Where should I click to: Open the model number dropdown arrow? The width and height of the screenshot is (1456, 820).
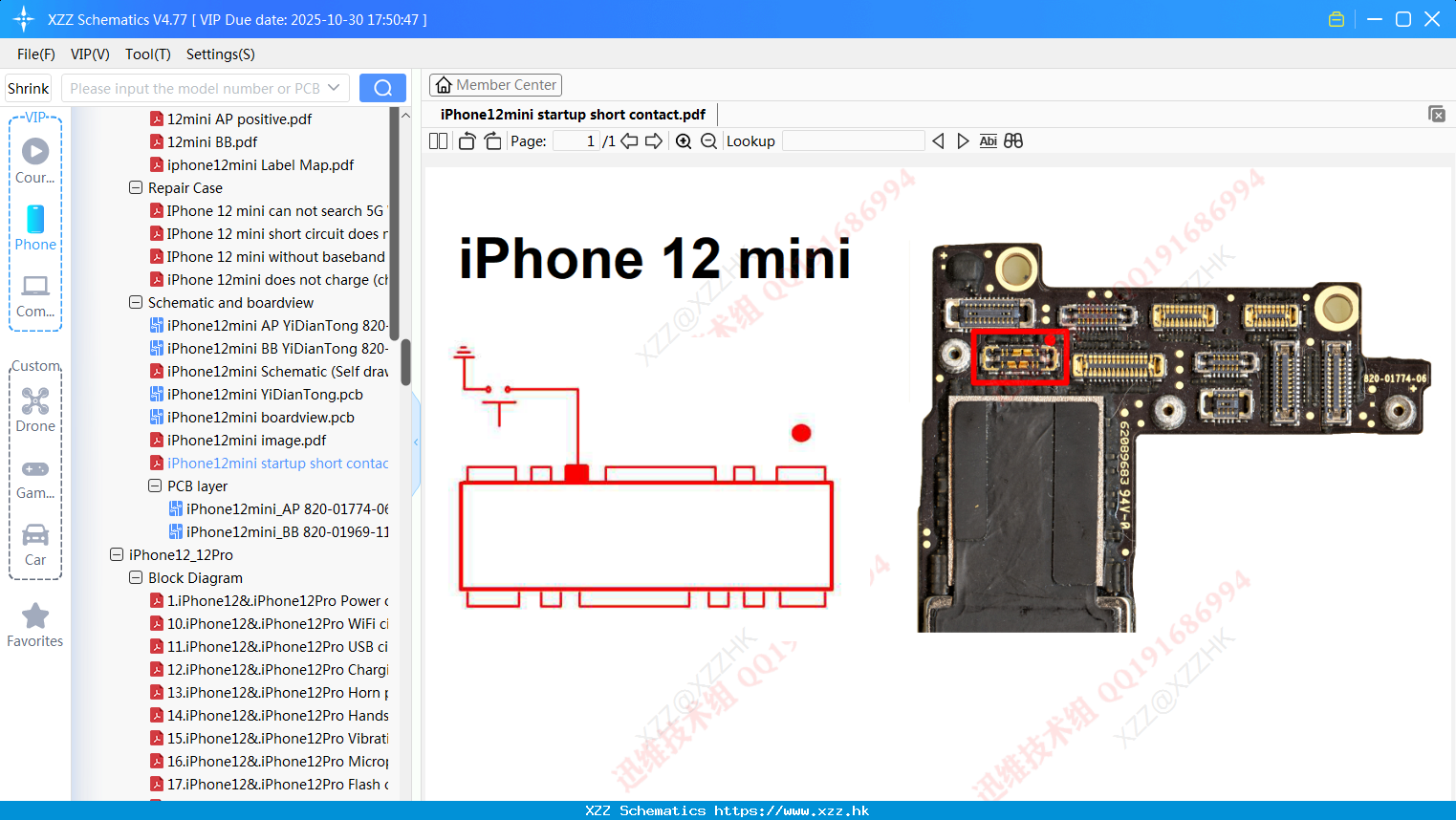(x=334, y=88)
